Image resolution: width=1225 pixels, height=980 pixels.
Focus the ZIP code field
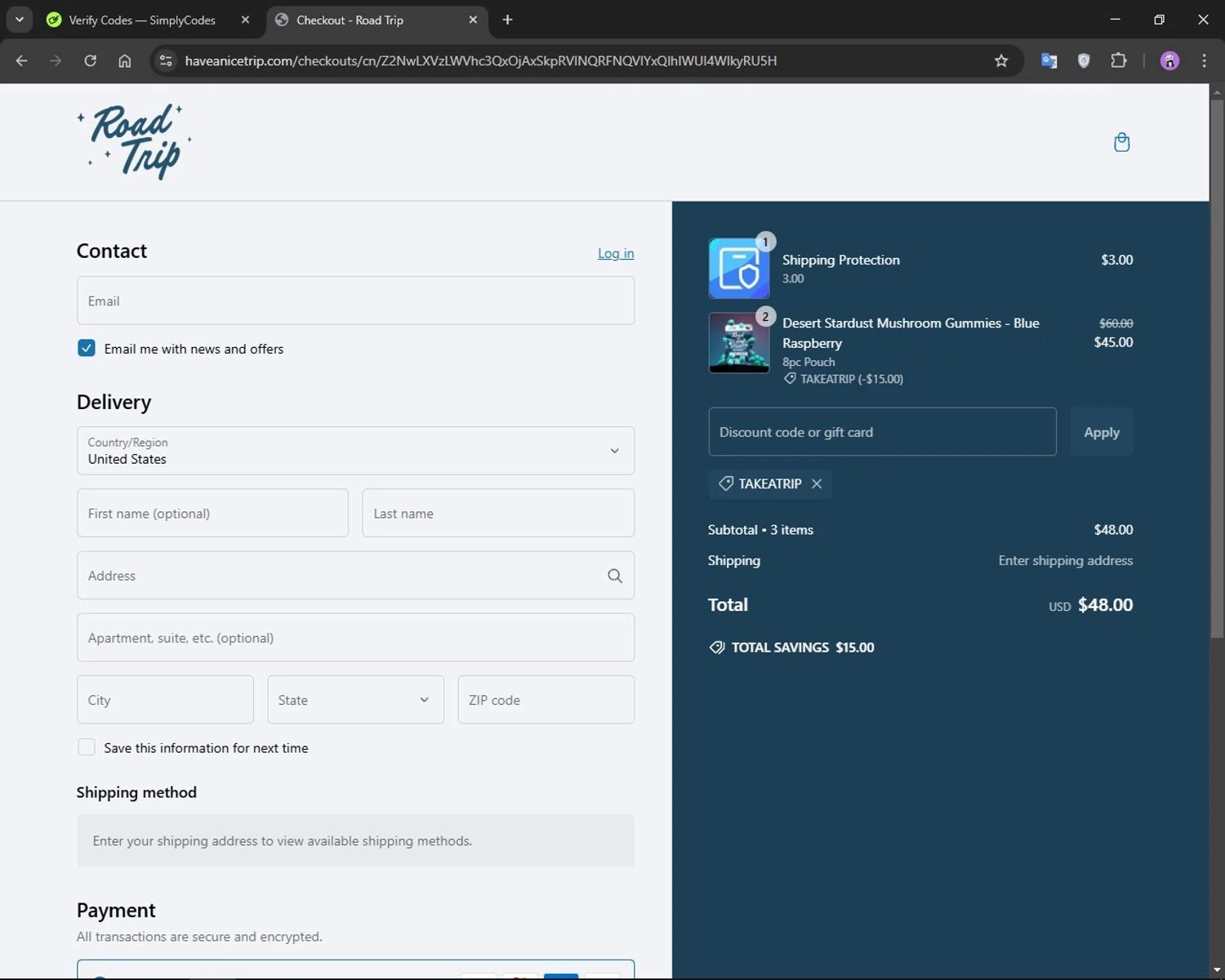[546, 700]
